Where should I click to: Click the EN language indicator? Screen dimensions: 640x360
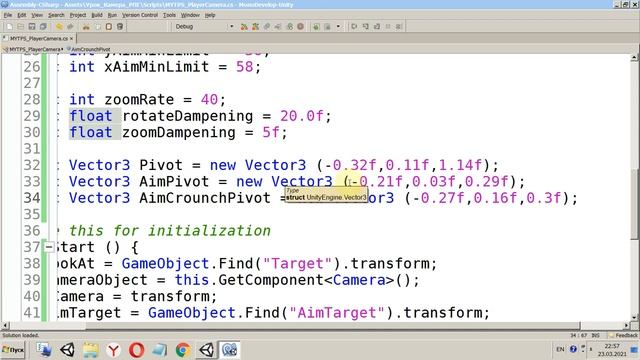(x=560, y=349)
